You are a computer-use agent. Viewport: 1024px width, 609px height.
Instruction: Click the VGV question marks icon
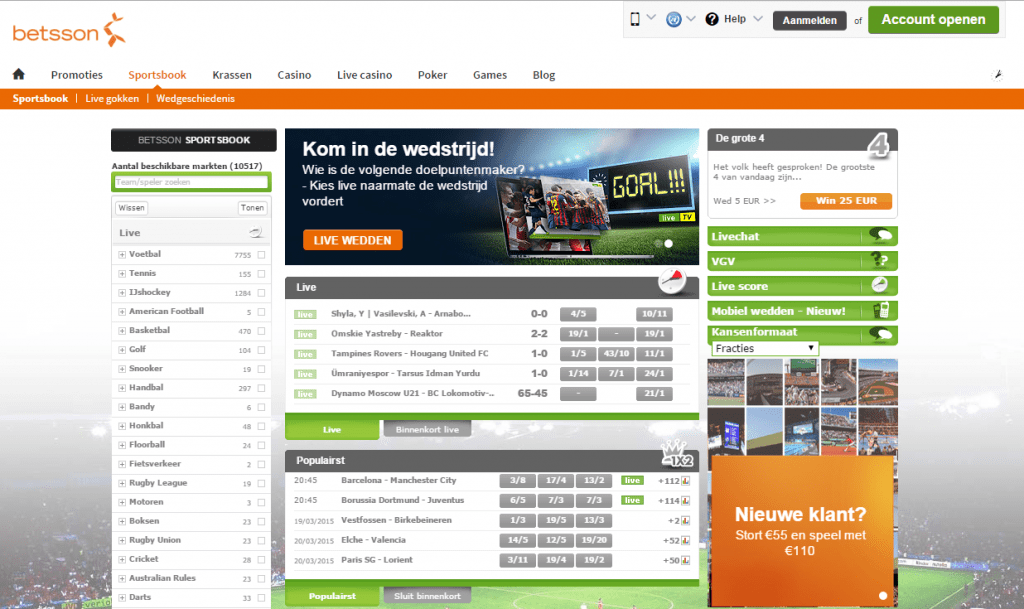(x=881, y=260)
